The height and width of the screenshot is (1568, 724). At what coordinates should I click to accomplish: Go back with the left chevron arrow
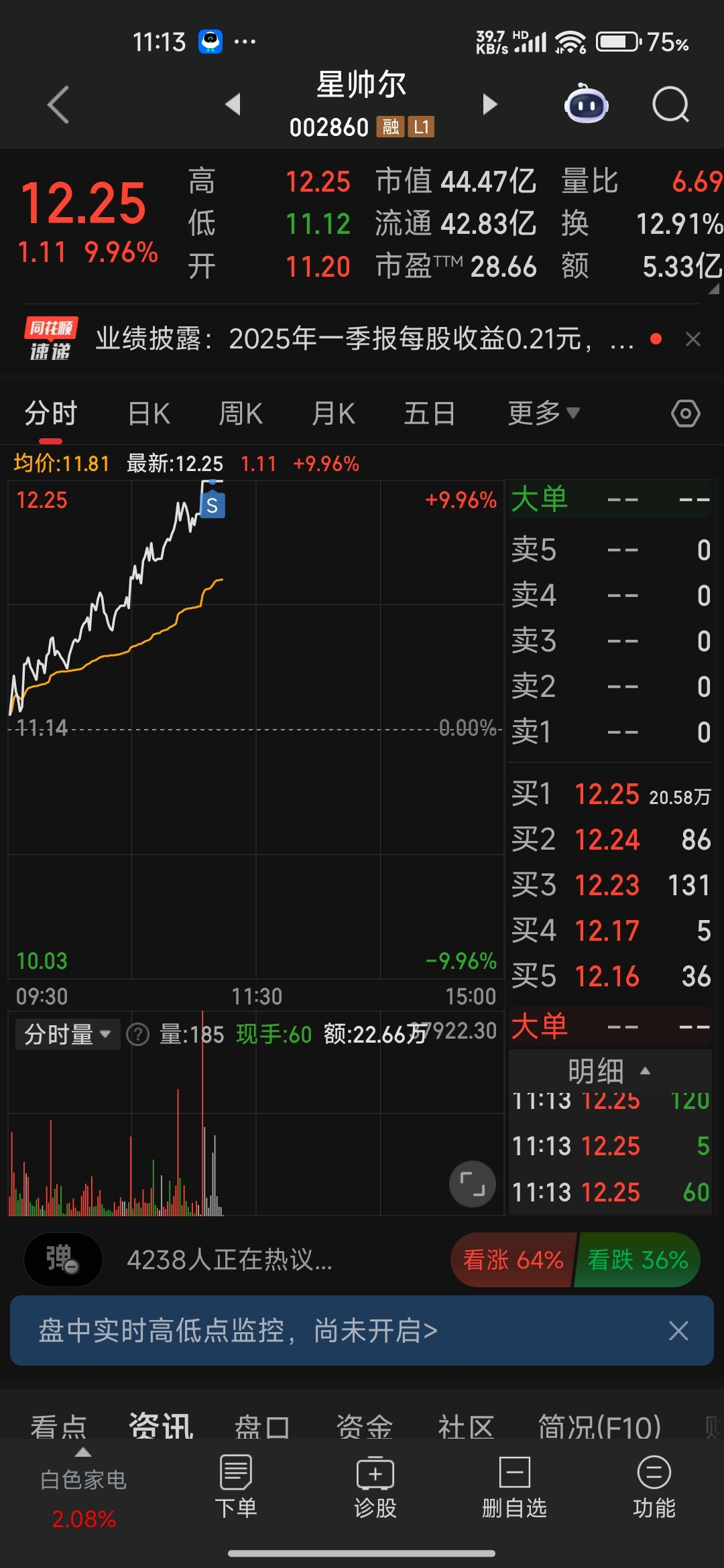(59, 105)
